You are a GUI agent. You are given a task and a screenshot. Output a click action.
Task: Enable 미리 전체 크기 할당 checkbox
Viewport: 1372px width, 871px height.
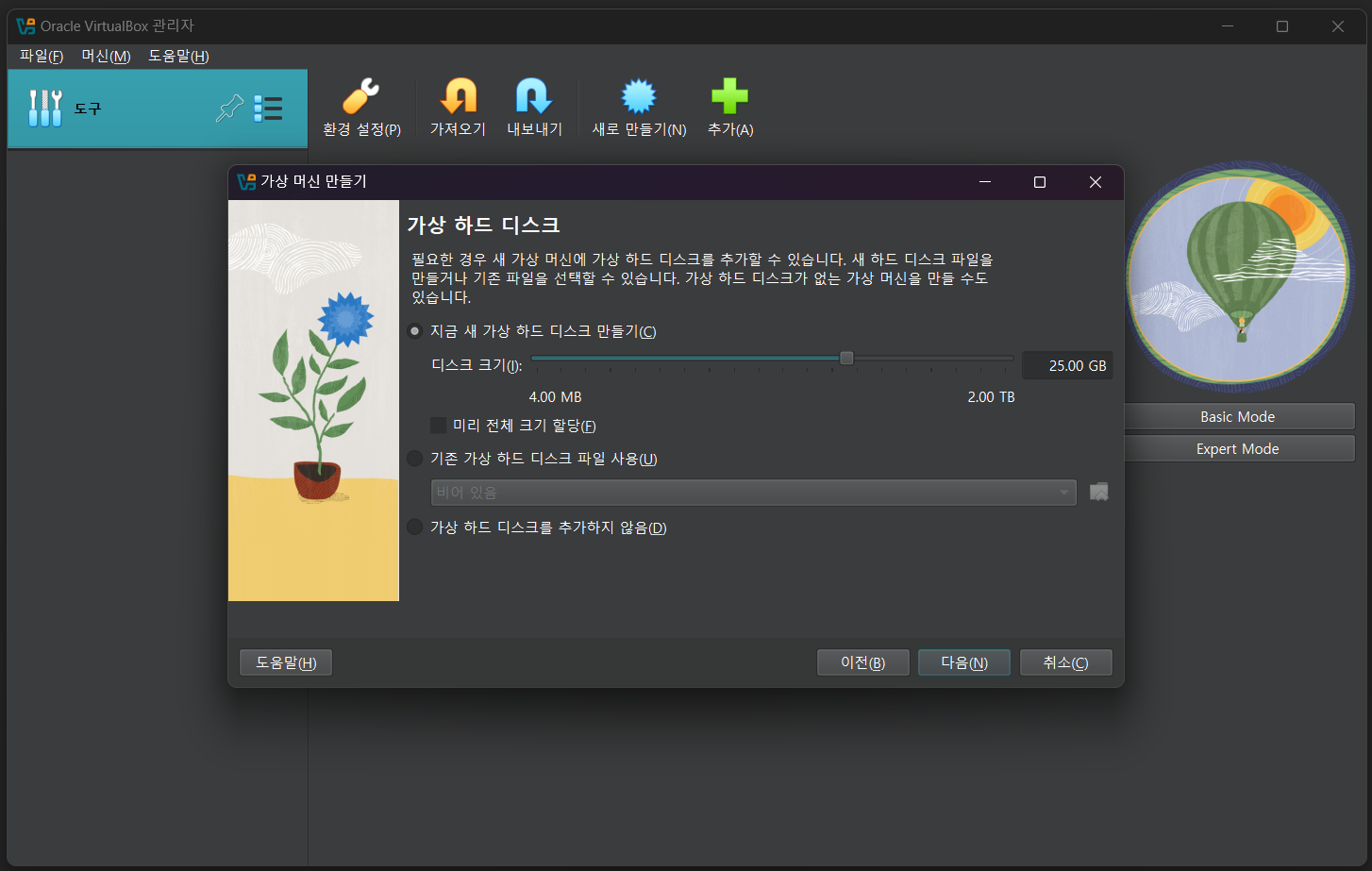[438, 426]
